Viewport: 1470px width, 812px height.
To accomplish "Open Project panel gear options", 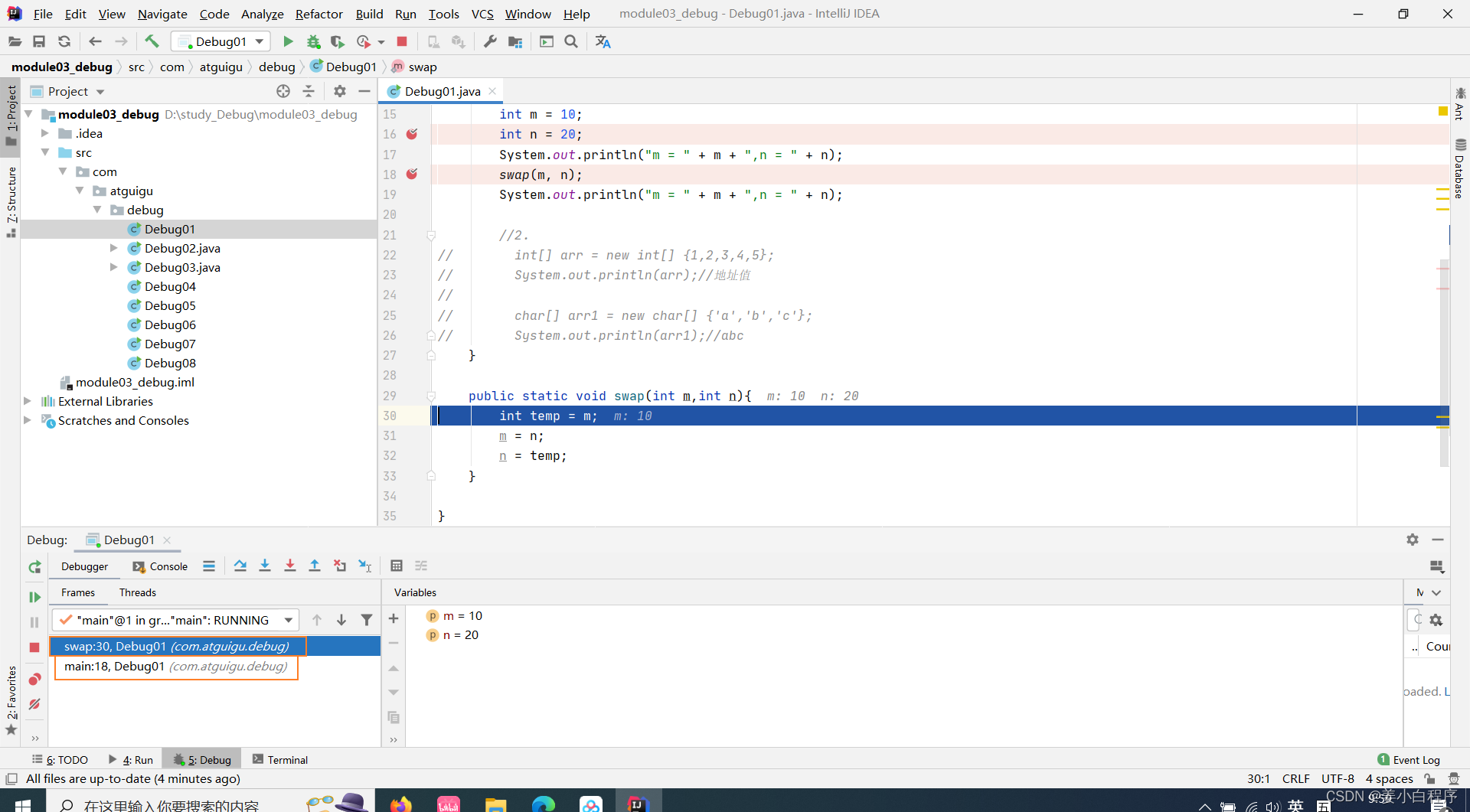I will pos(340,91).
